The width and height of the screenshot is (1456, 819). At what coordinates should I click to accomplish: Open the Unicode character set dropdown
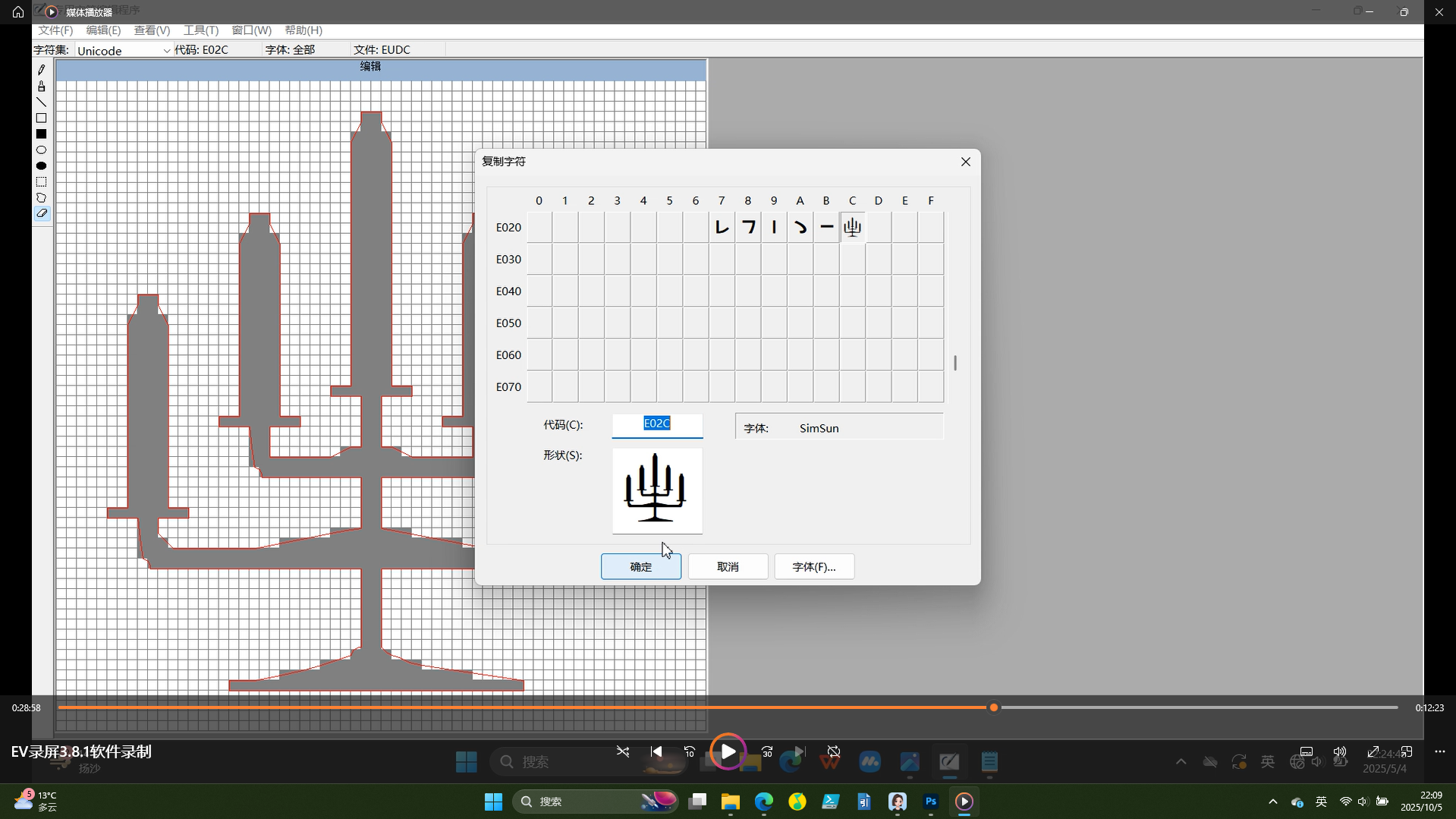tap(124, 51)
